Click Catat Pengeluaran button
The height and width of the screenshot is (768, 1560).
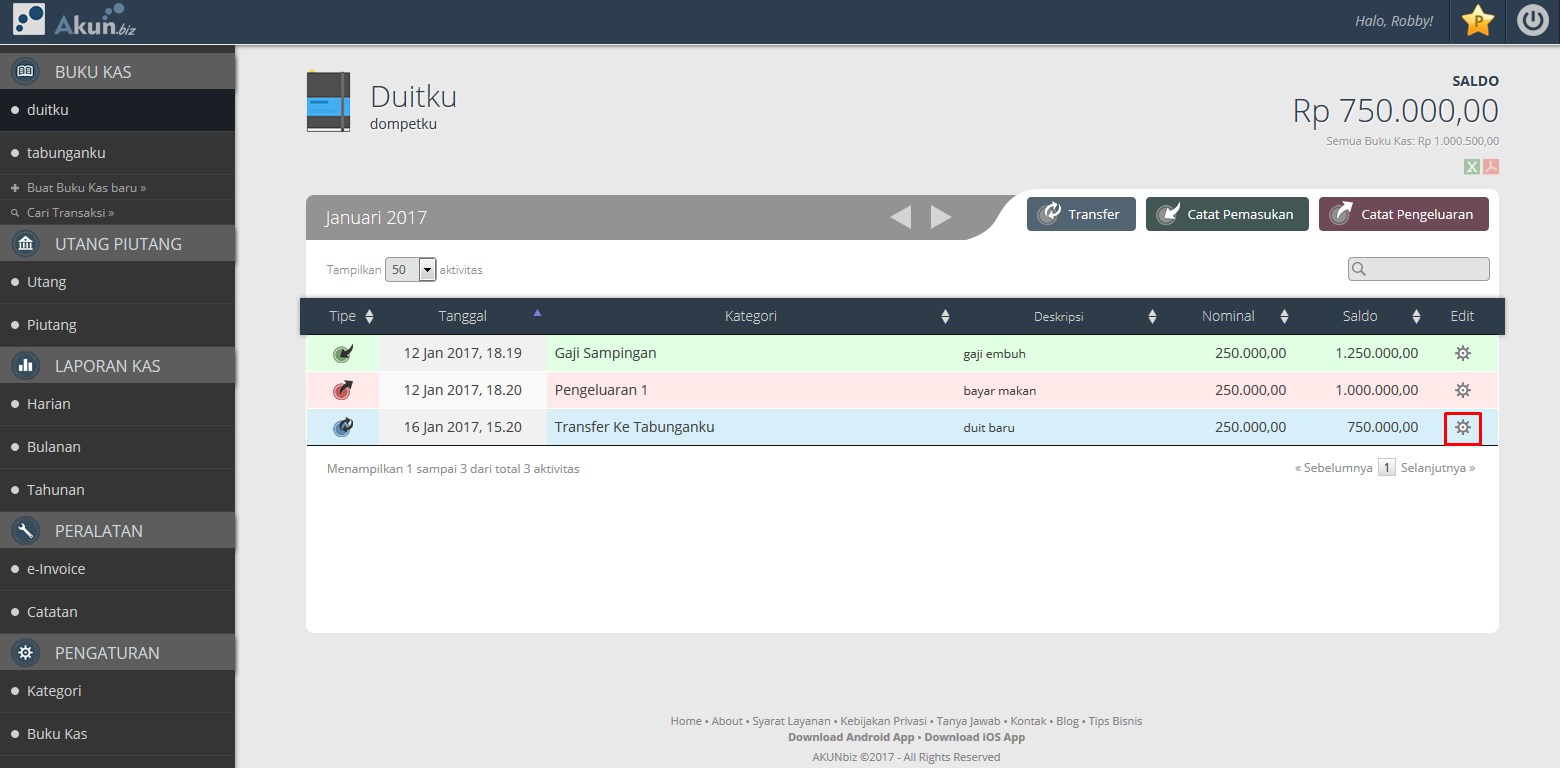click(x=1404, y=214)
